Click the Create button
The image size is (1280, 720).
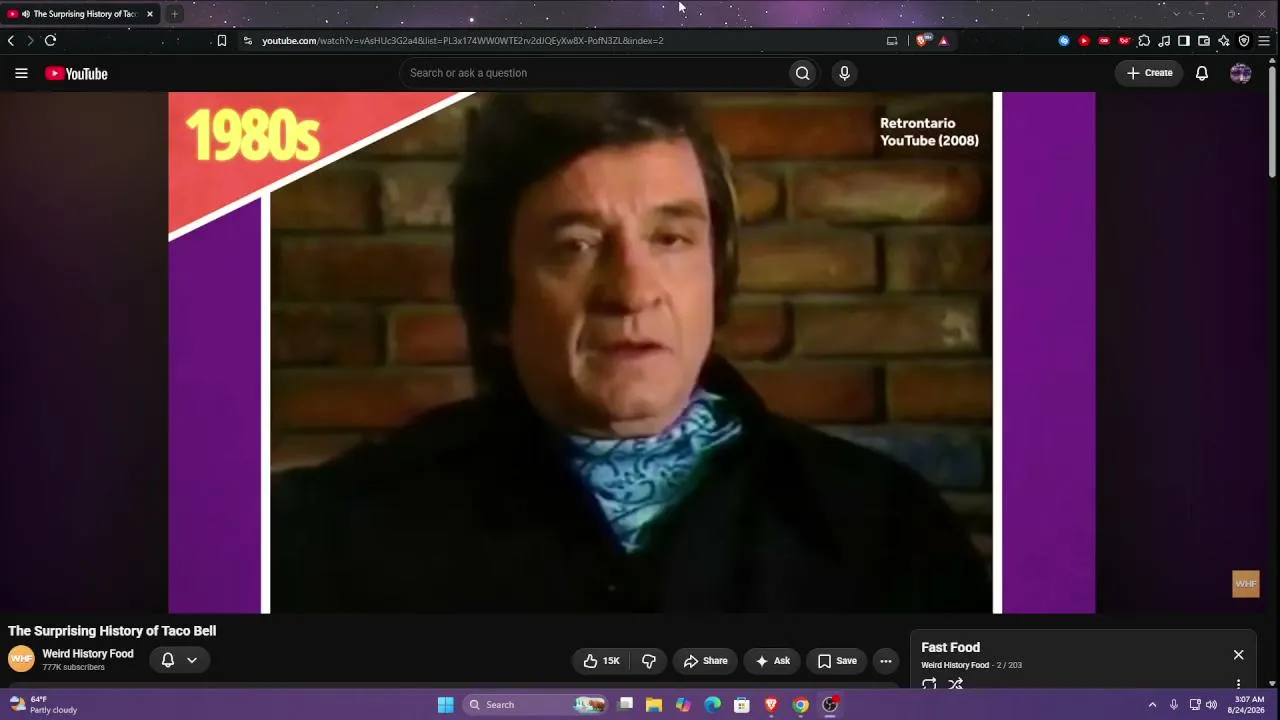[x=1149, y=73]
